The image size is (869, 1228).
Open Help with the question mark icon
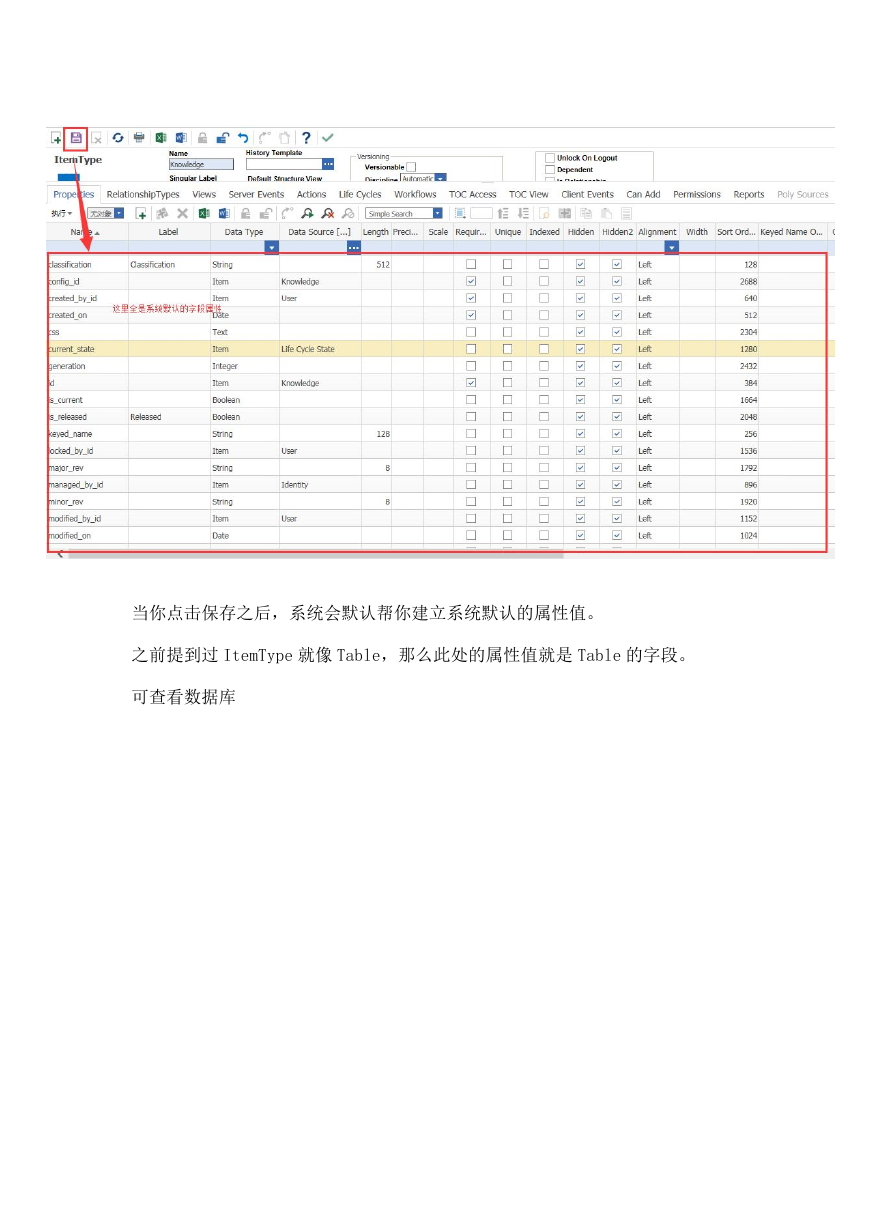coord(306,138)
